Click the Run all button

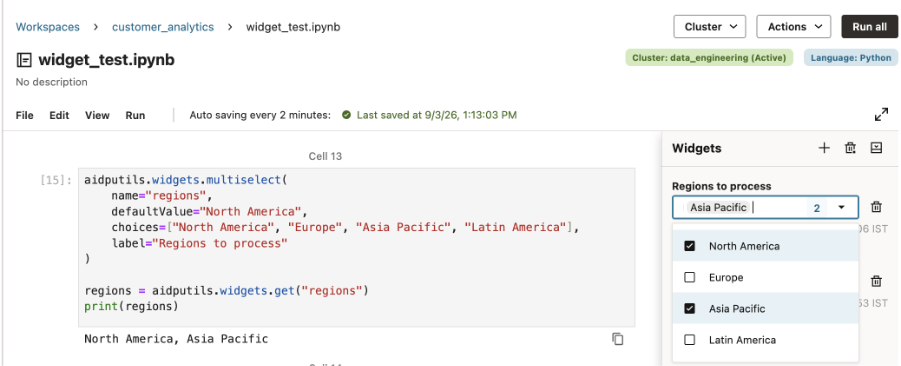(869, 26)
